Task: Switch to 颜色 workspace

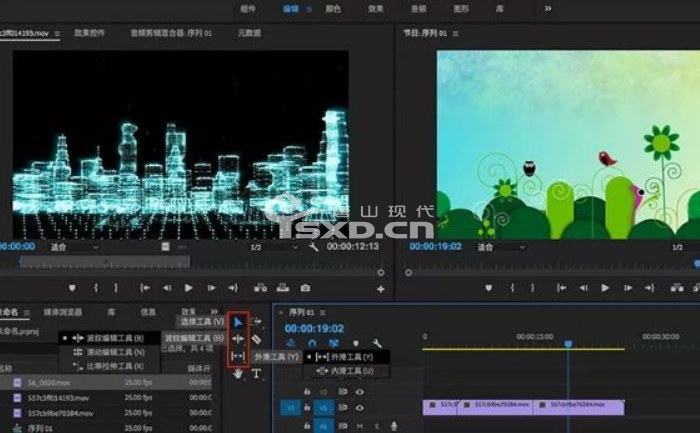Action: pyautogui.click(x=333, y=8)
